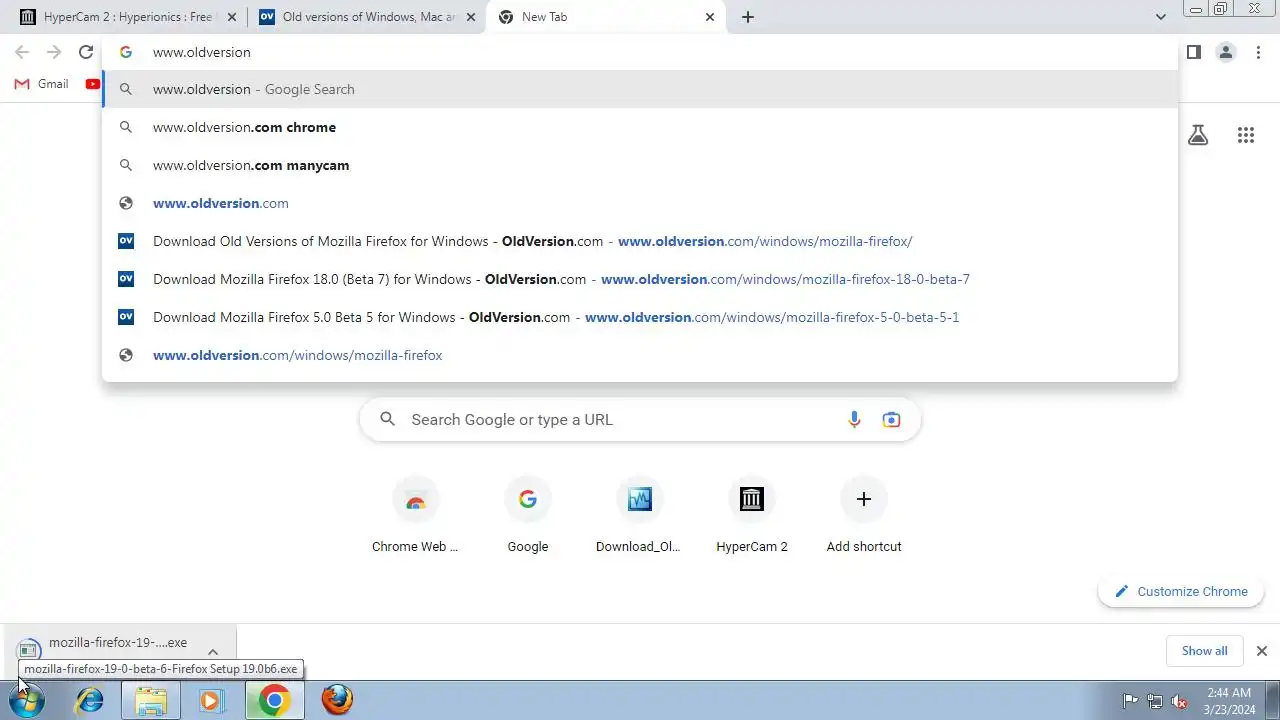Viewport: 1280px width, 720px height.
Task: Select 'www.oldversion - Google Search' suggestion
Action: [640, 89]
